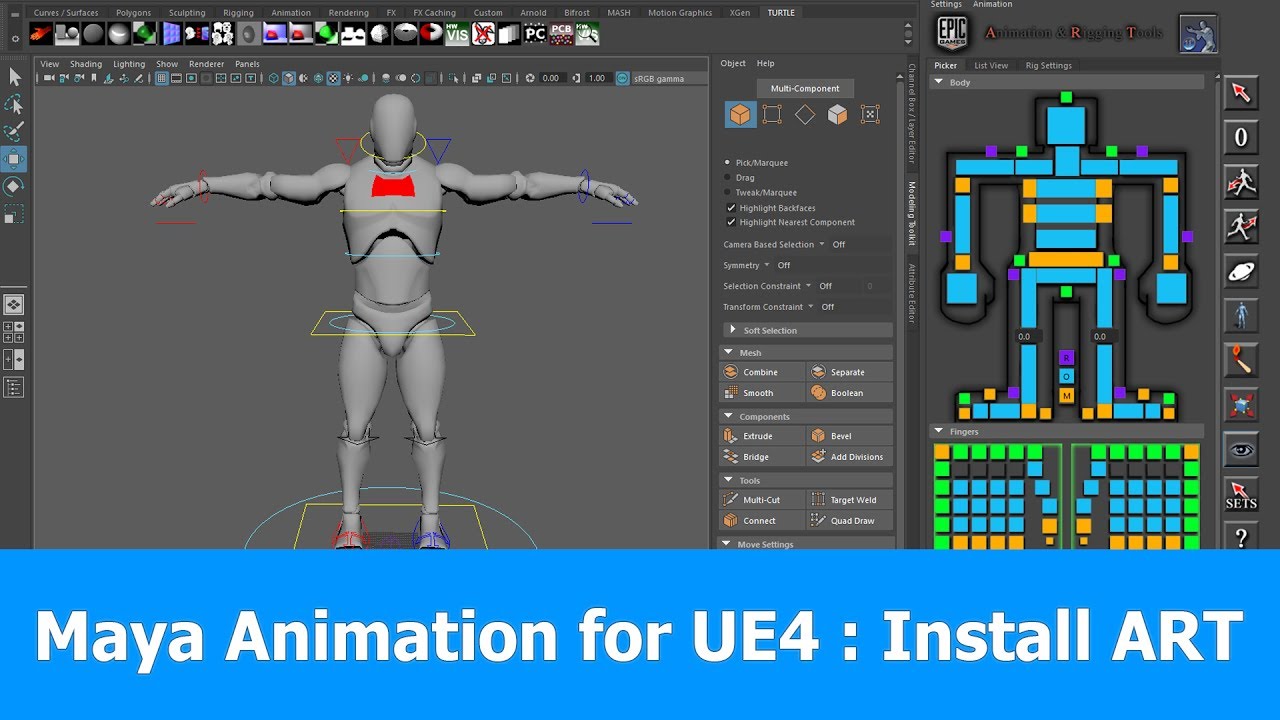Image resolution: width=1280 pixels, height=720 pixels.
Task: Click the Combine button
Action: [x=761, y=372]
